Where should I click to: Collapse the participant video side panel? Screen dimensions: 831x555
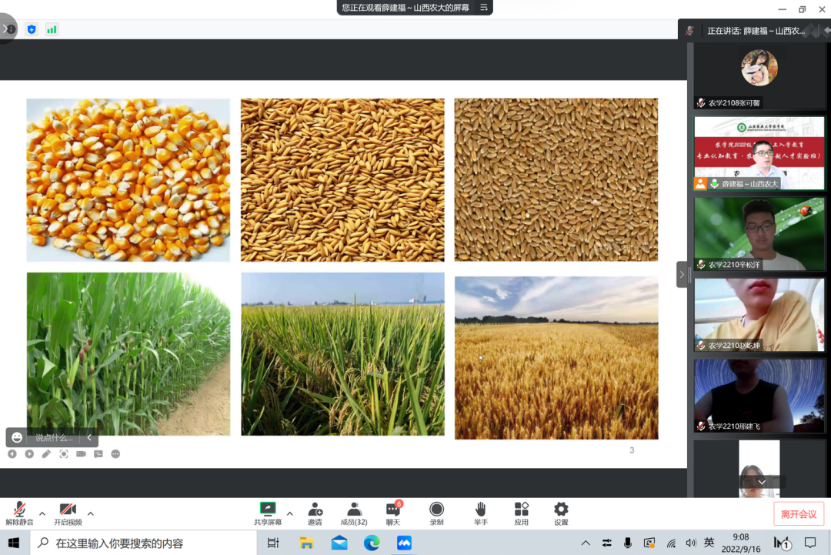click(682, 274)
